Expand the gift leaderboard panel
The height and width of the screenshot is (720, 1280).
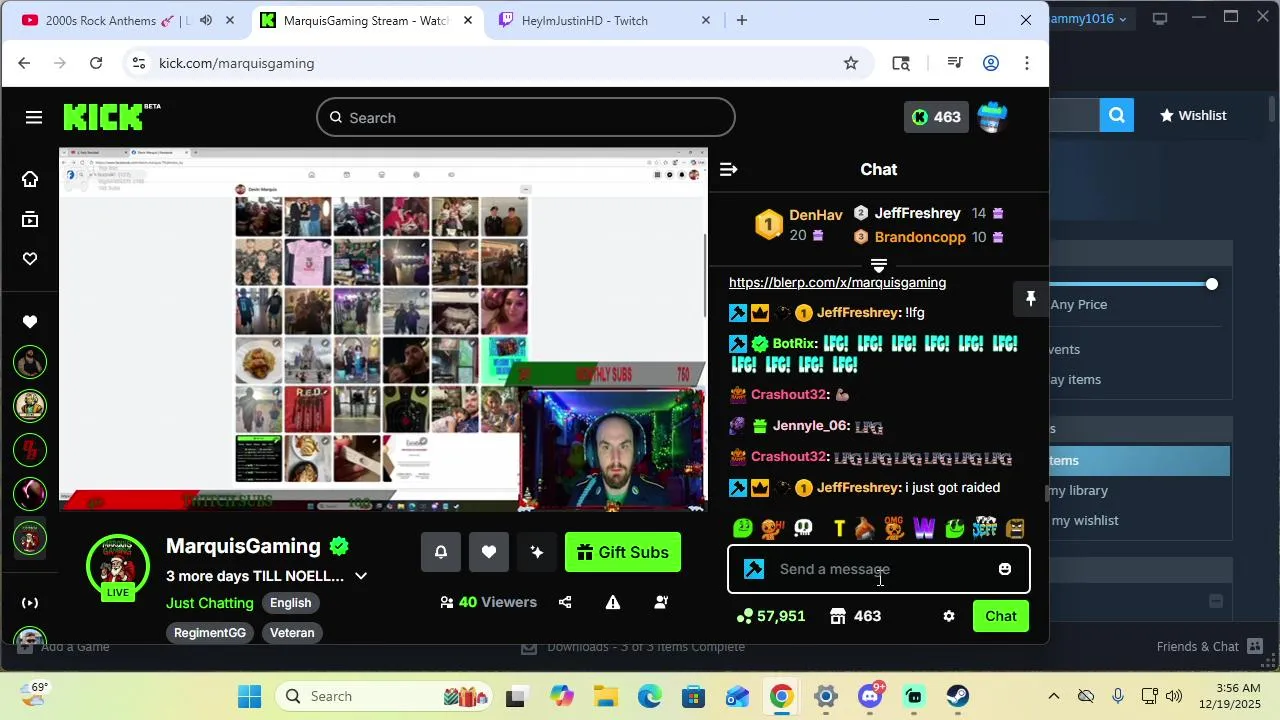coord(879,266)
